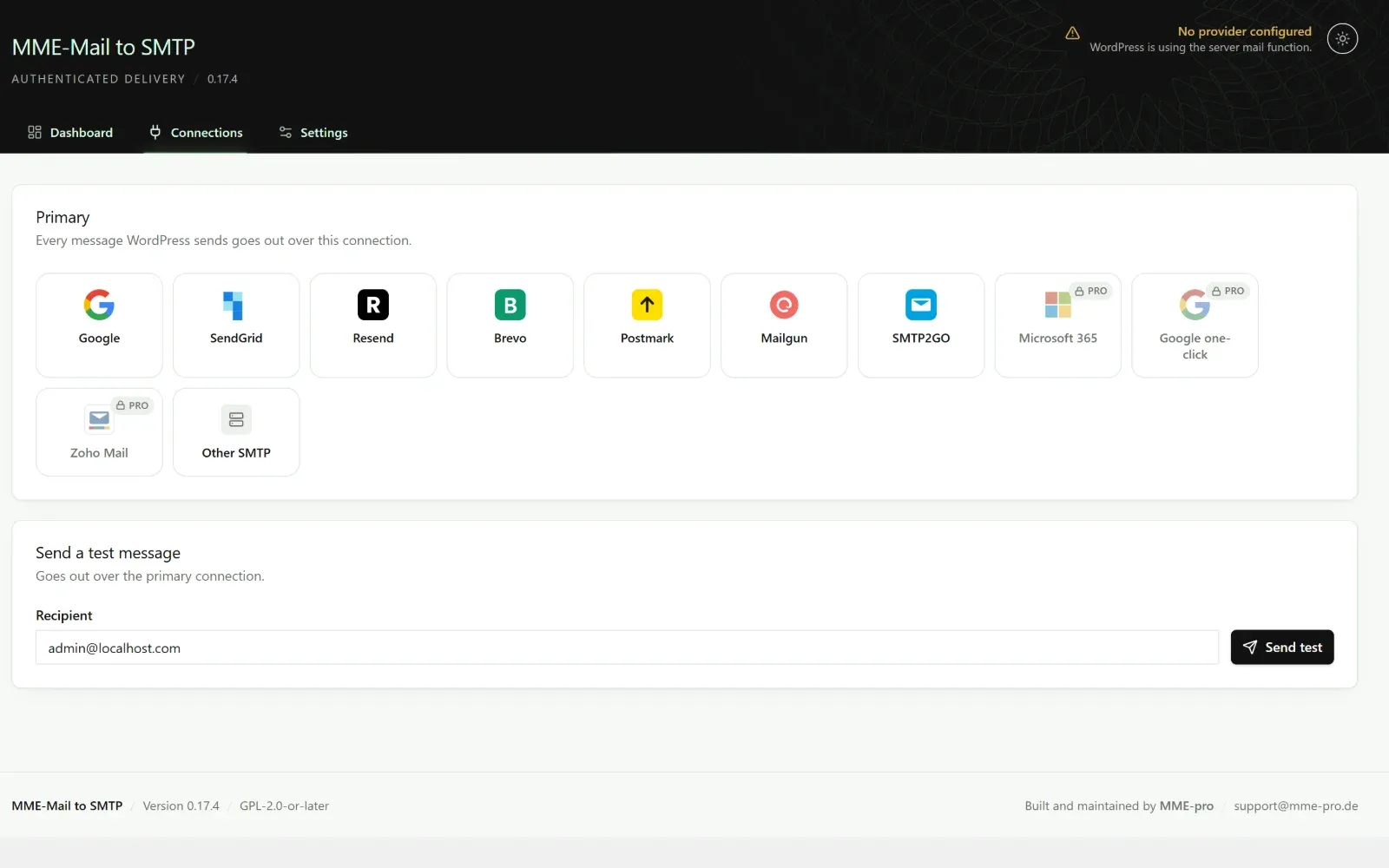The width and height of the screenshot is (1389, 868).
Task: Click the GPL-2.0-or-later license text
Action: tap(284, 806)
